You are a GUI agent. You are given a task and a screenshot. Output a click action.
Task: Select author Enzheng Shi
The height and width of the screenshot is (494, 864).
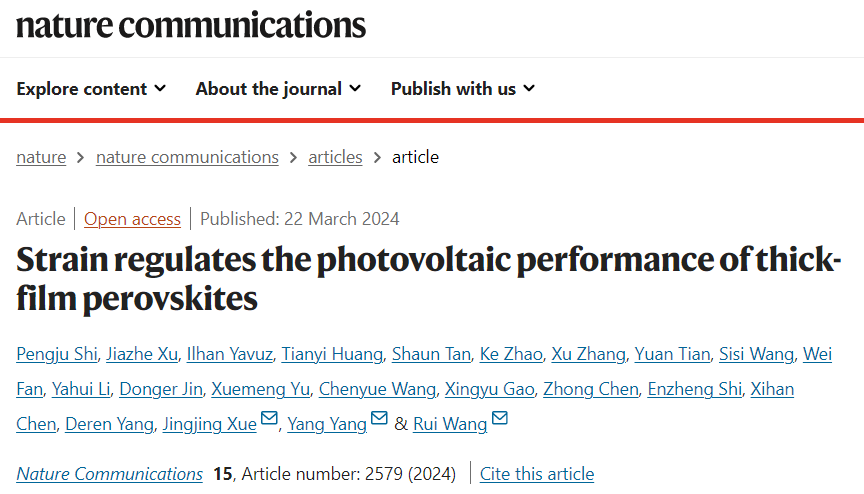(695, 389)
